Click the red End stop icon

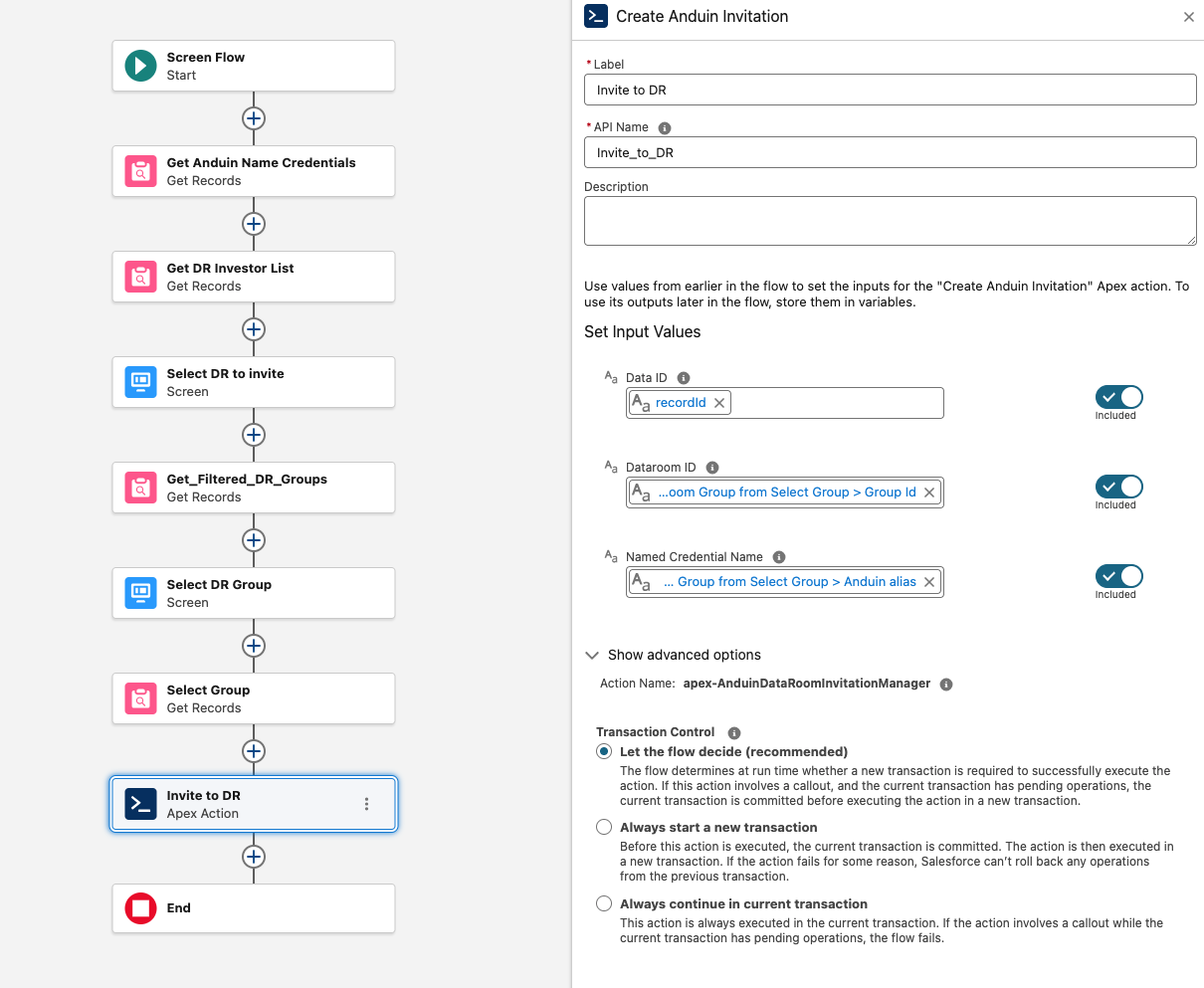click(x=140, y=908)
